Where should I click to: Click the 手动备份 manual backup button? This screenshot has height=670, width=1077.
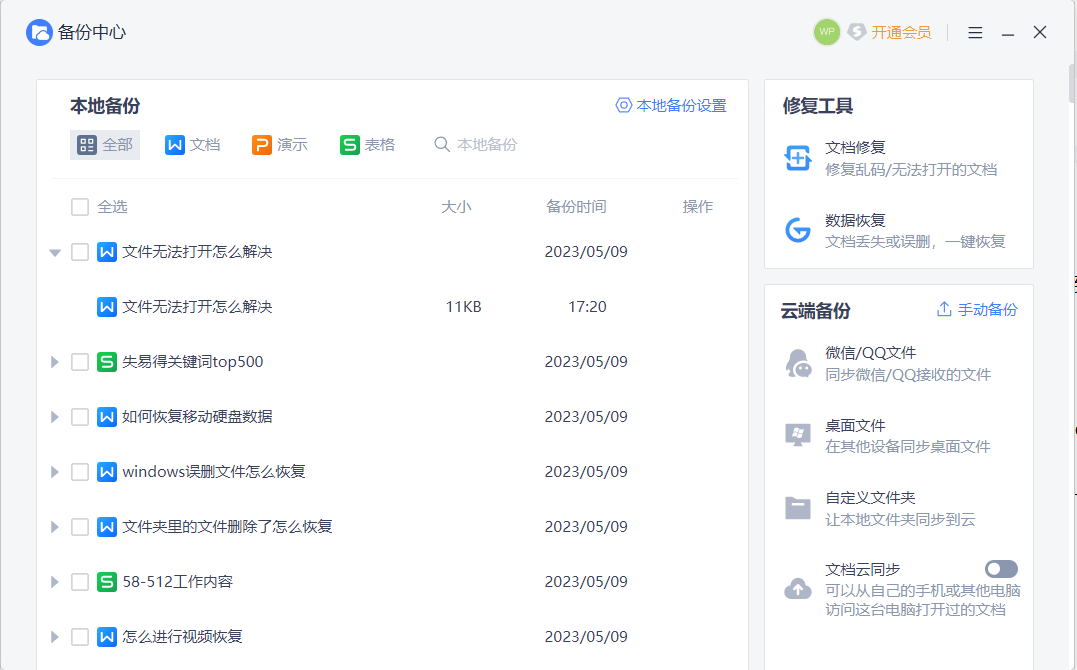[x=977, y=310]
